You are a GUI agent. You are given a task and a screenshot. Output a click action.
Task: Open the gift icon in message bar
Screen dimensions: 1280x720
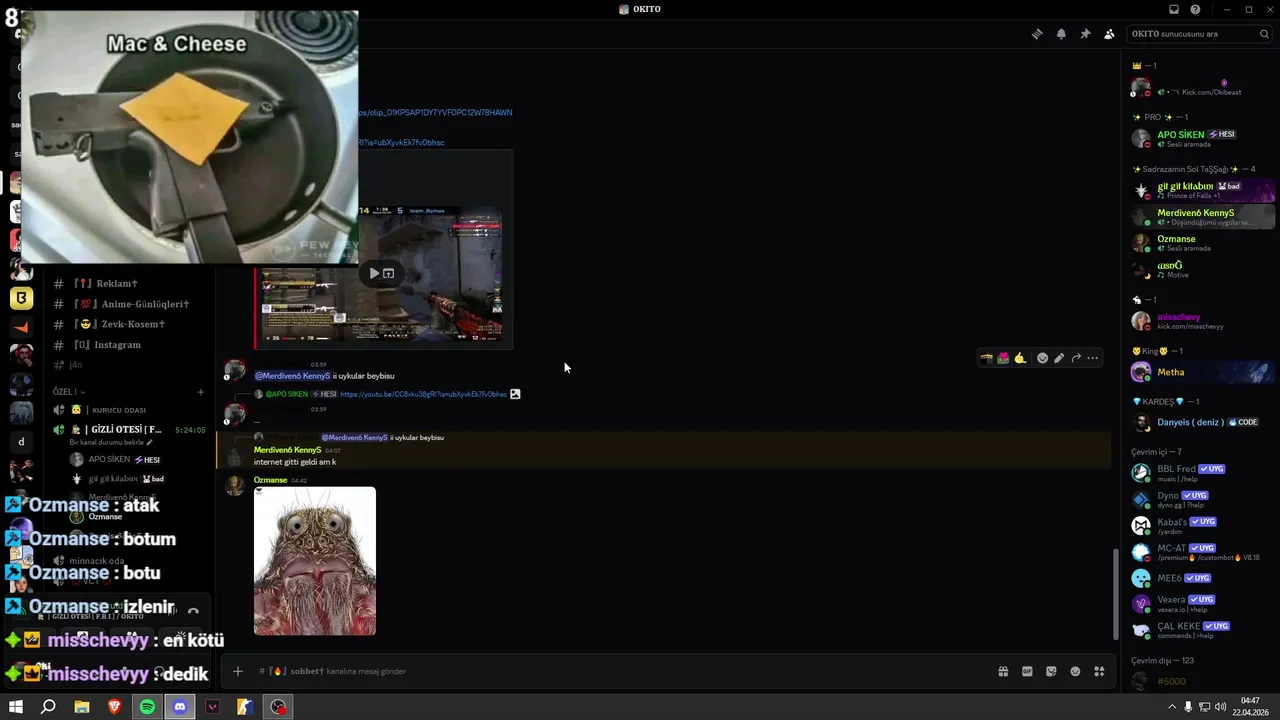click(1003, 671)
